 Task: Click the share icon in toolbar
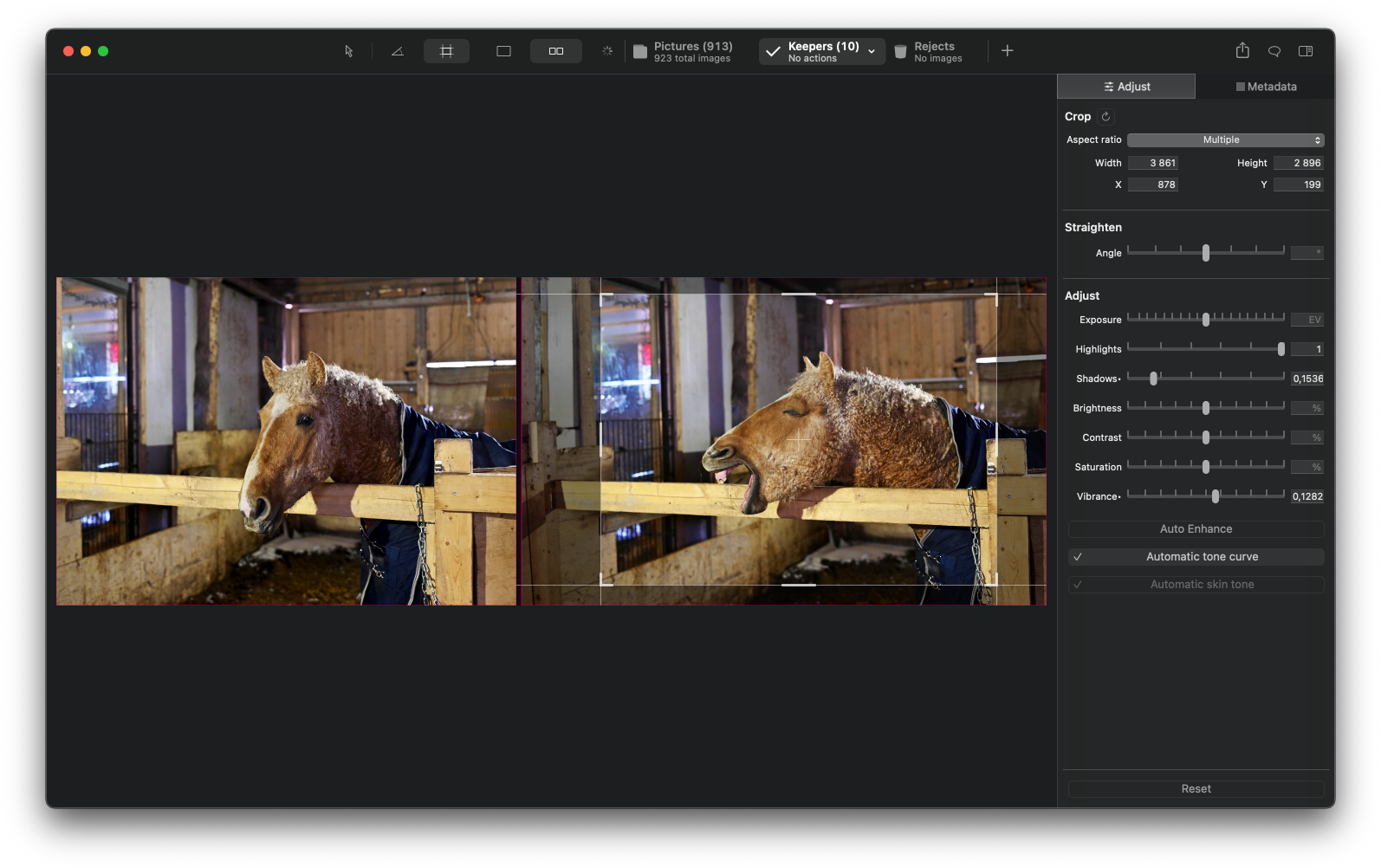point(1242,51)
